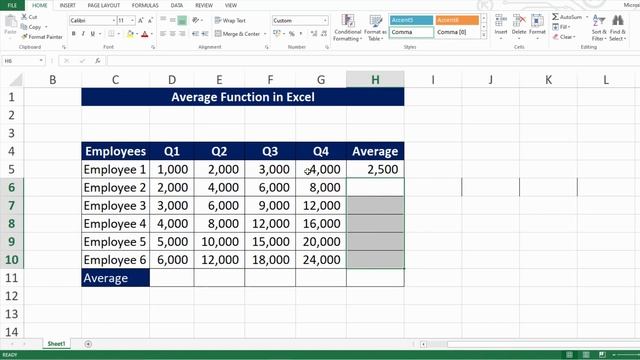Apply the red font color A
Viewport: 640px width, 360px height.
[144, 34]
